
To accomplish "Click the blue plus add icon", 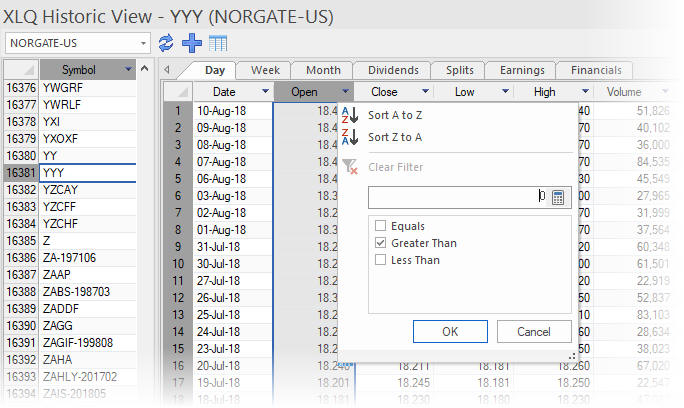I will pos(192,43).
